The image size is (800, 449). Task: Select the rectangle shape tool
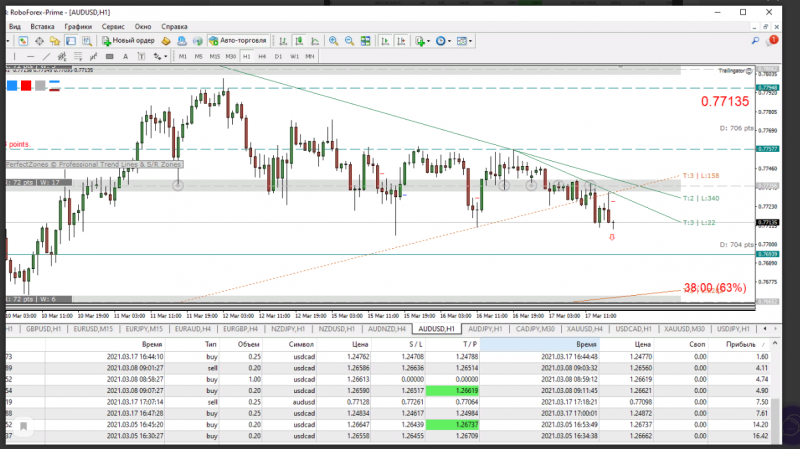[109, 57]
